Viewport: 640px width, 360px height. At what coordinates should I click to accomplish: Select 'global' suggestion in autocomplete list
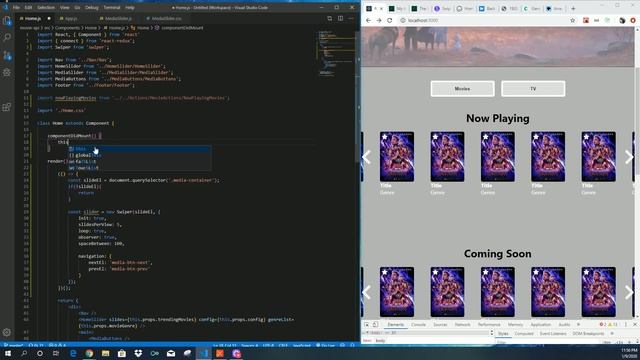point(140,155)
